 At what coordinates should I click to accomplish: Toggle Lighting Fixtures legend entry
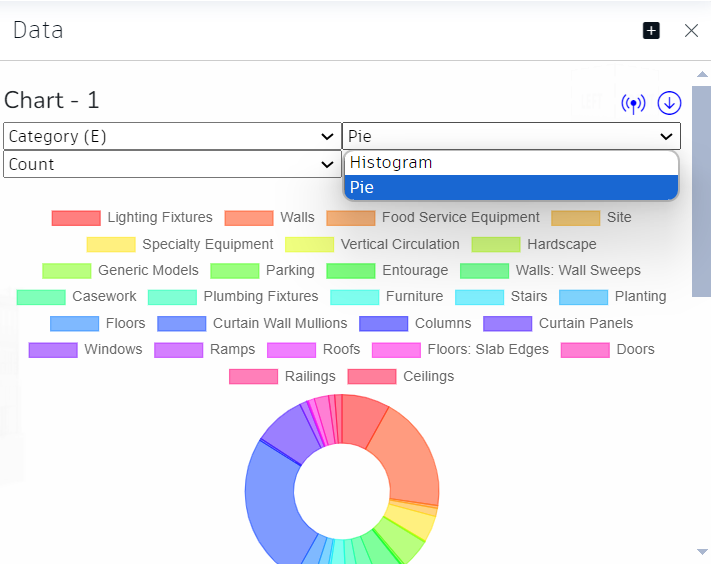[159, 217]
